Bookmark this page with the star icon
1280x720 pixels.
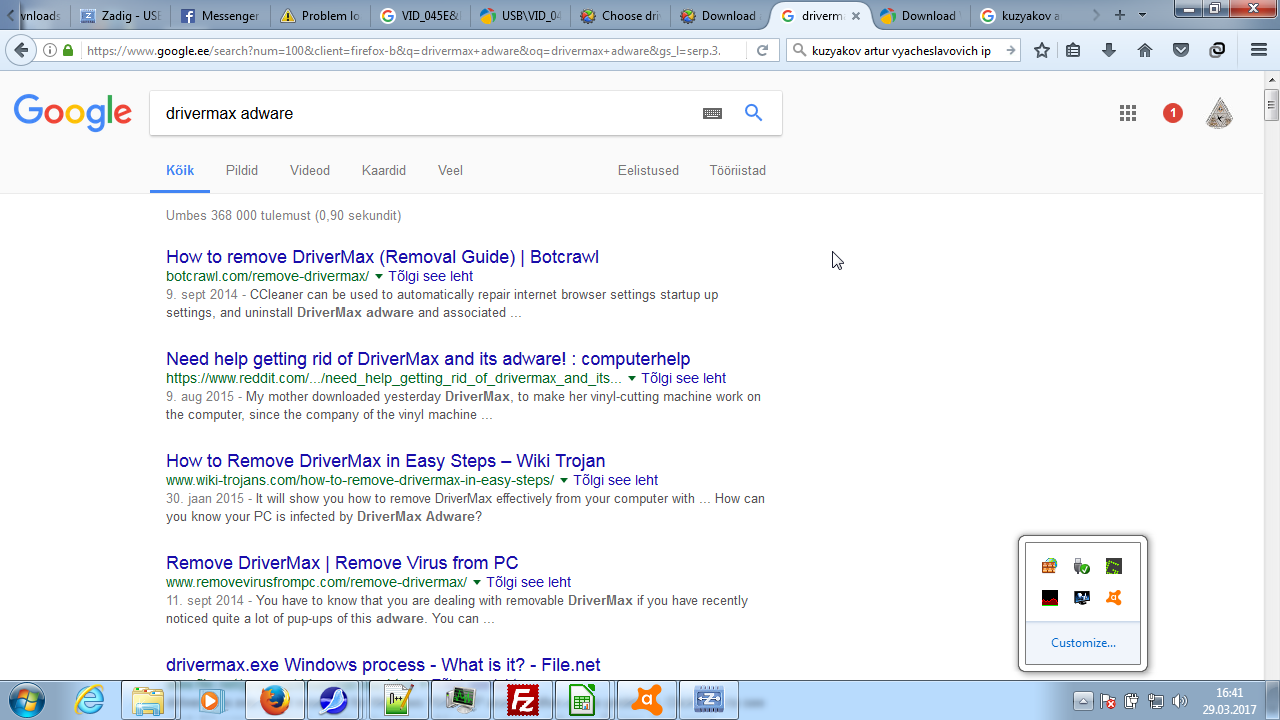[x=1042, y=50]
